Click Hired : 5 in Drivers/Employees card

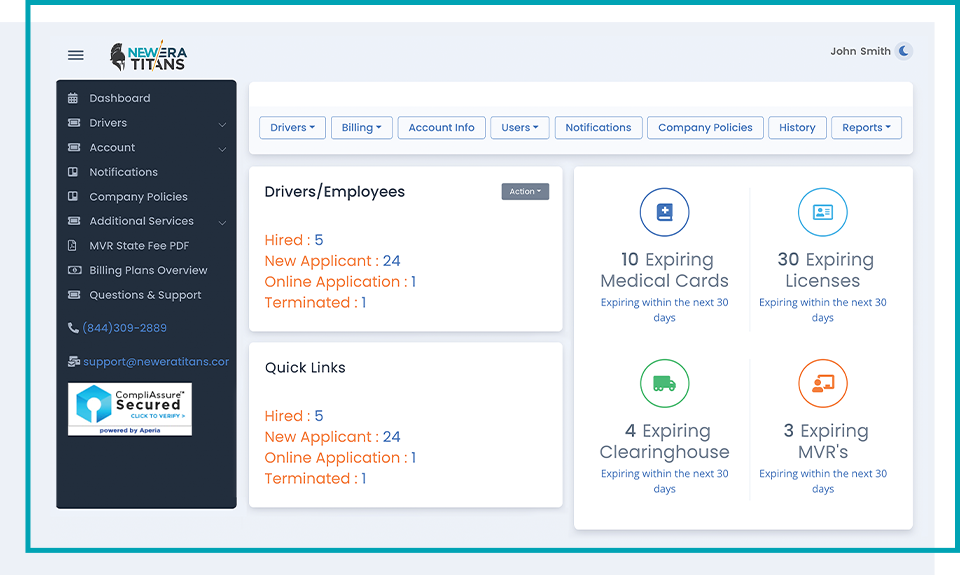pyautogui.click(x=294, y=240)
